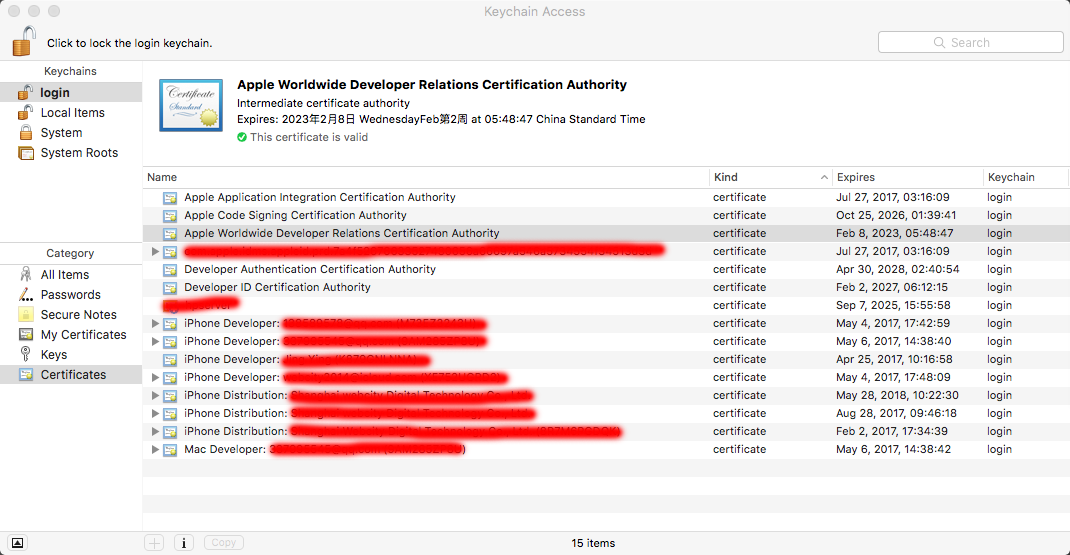Click the Certificates category icon
The height and width of the screenshot is (555, 1070).
pos(26,375)
